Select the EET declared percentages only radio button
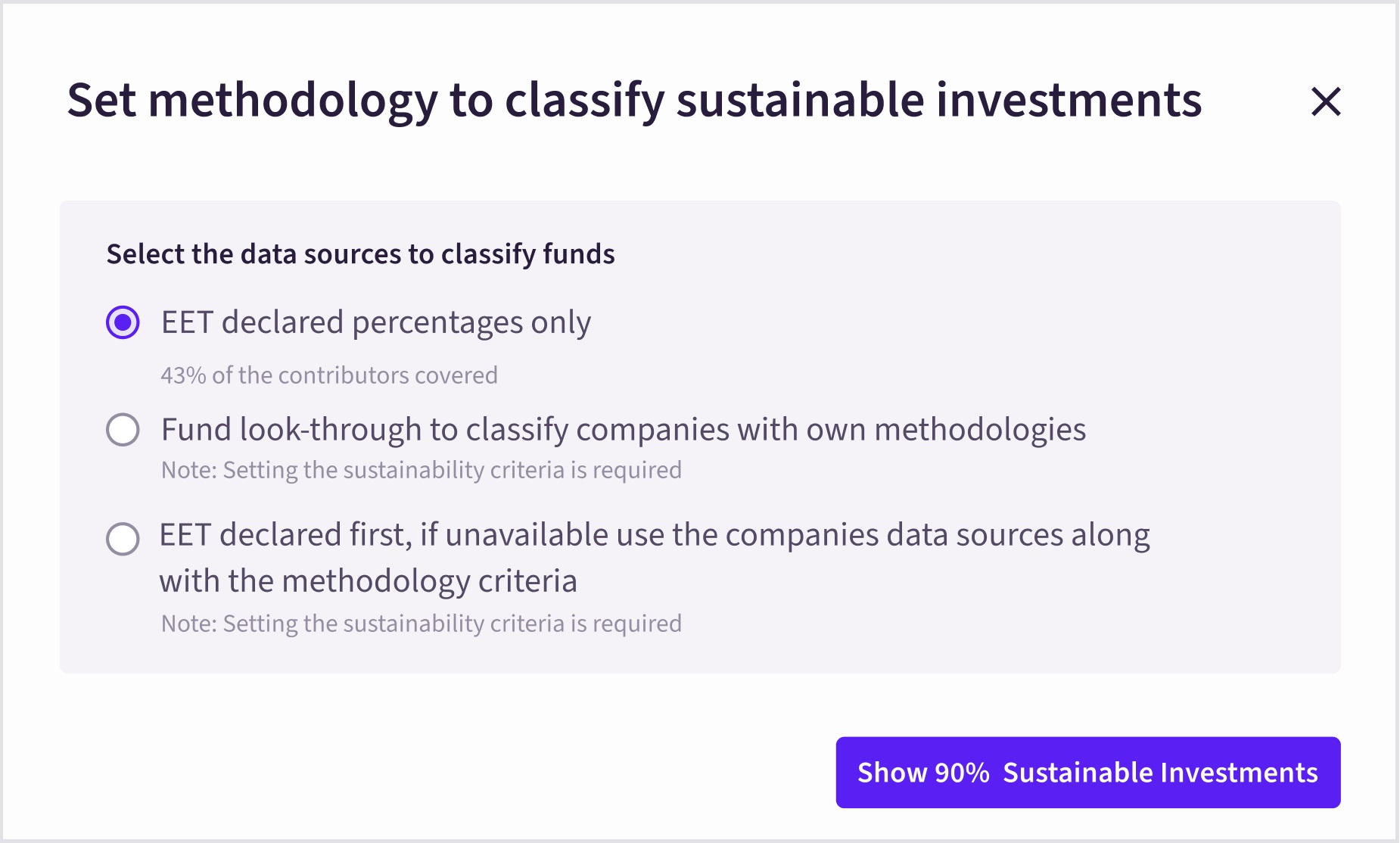 (x=123, y=323)
